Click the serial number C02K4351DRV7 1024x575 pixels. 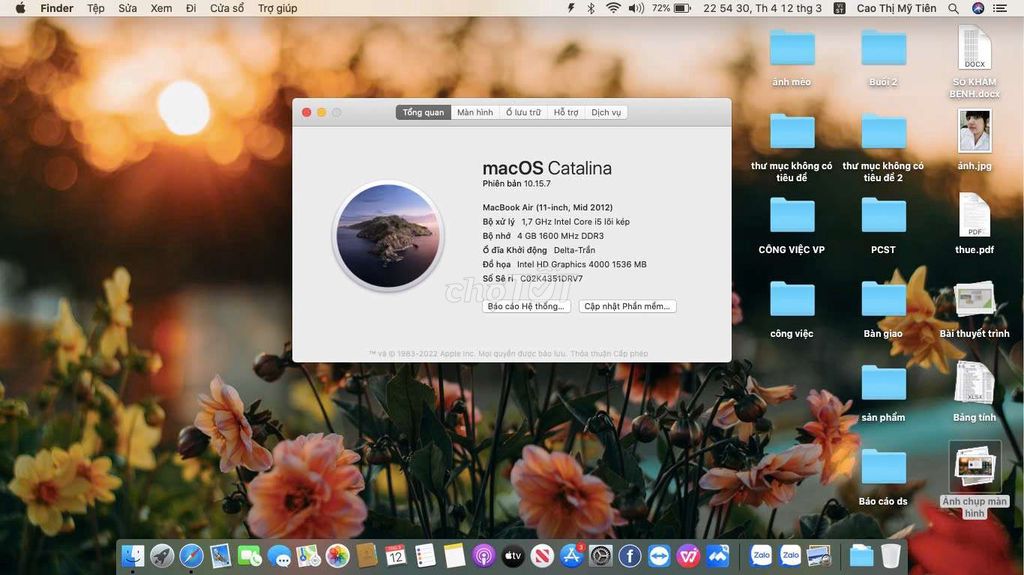(551, 278)
